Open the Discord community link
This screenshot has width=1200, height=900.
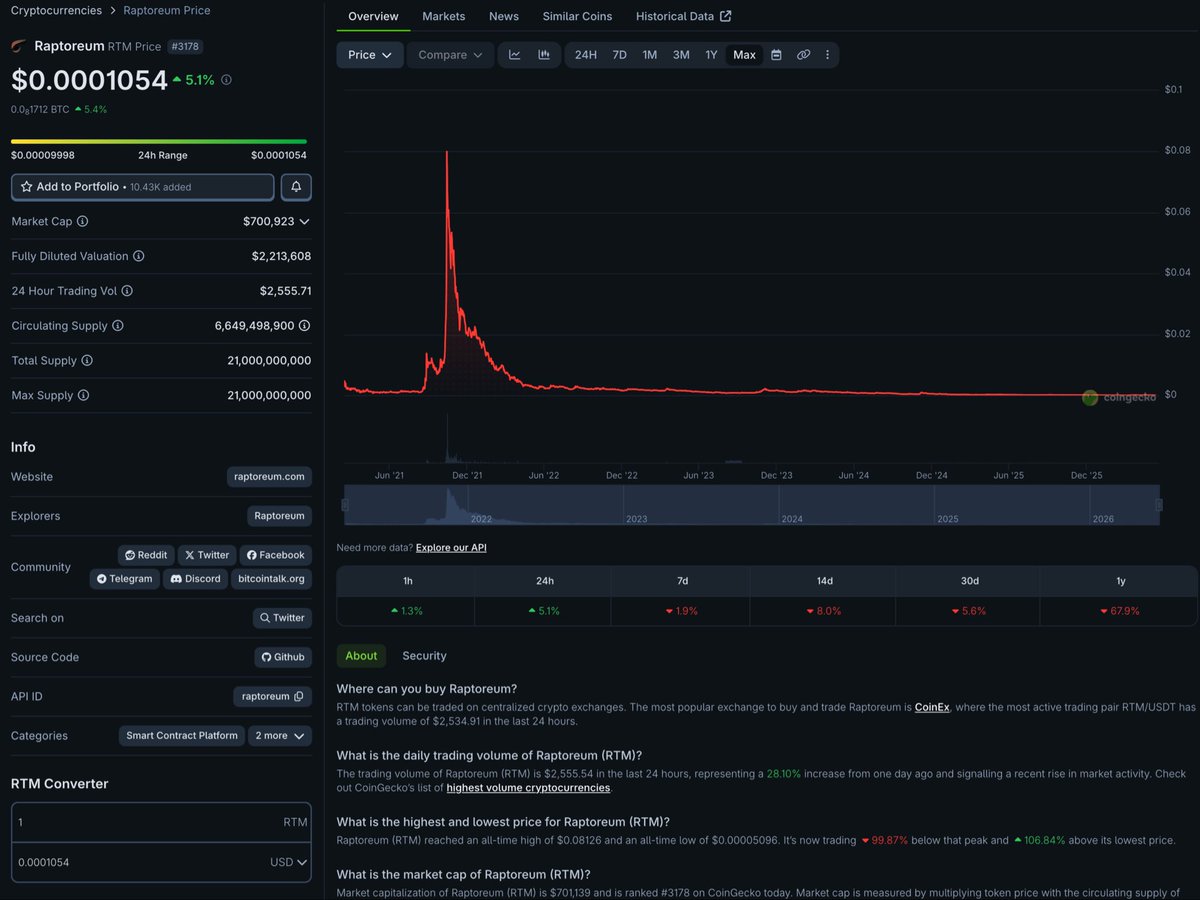click(x=195, y=579)
